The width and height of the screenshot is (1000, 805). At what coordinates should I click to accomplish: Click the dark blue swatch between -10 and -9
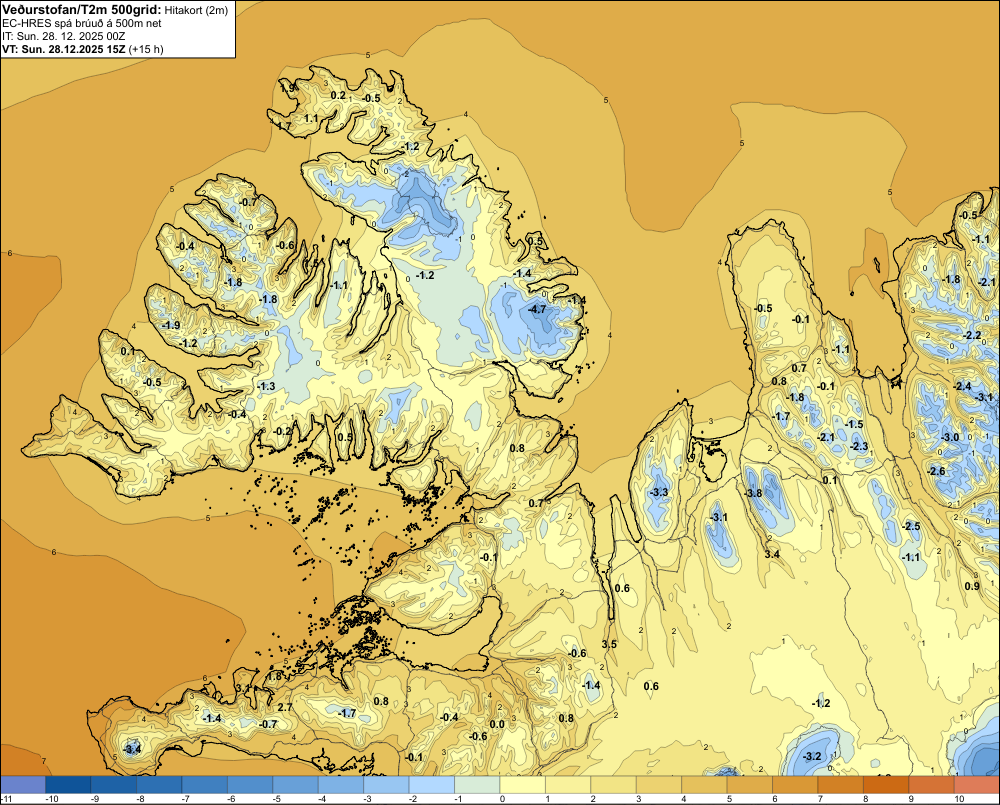68,784
